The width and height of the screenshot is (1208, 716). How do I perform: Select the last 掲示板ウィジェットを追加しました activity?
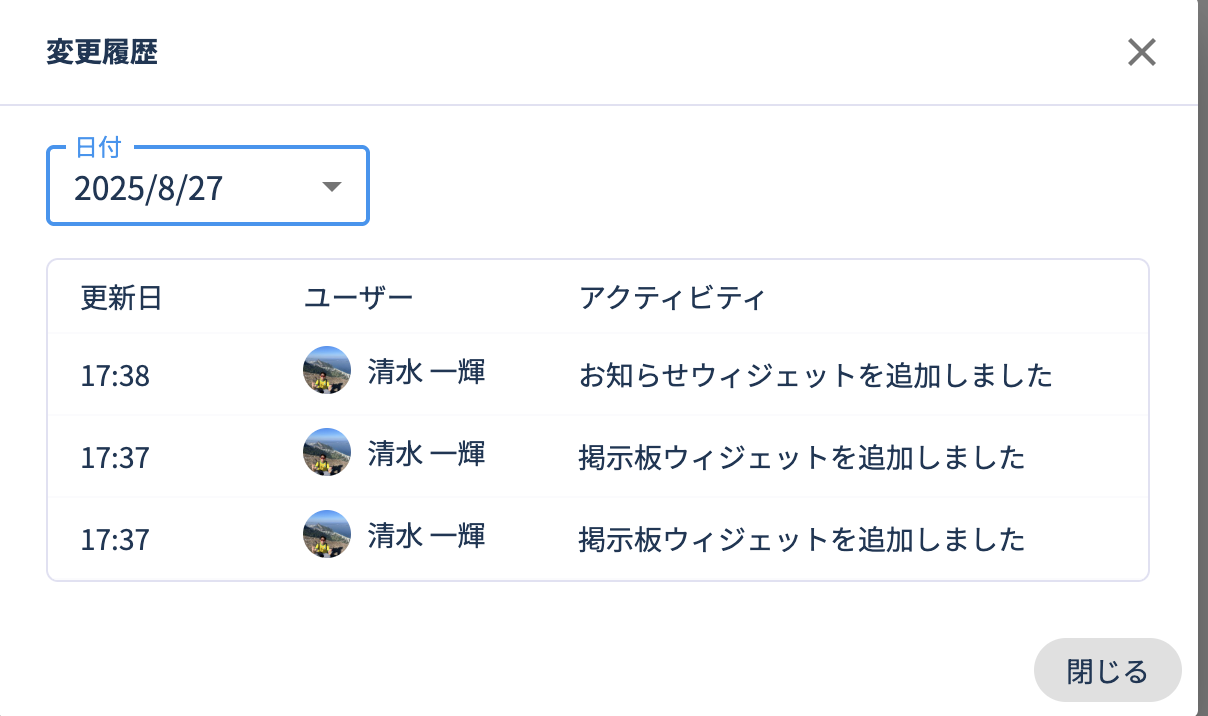pyautogui.click(x=802, y=540)
